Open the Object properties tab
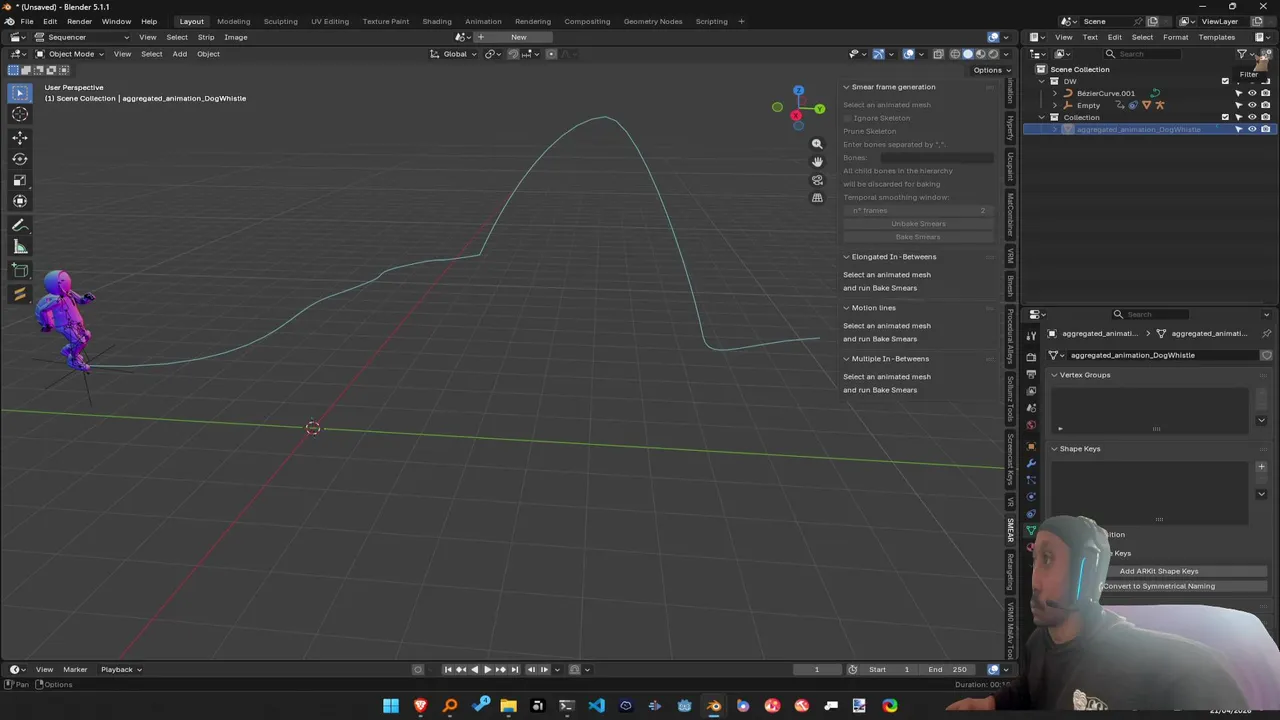Viewport: 1280px width, 720px height. (x=1031, y=446)
